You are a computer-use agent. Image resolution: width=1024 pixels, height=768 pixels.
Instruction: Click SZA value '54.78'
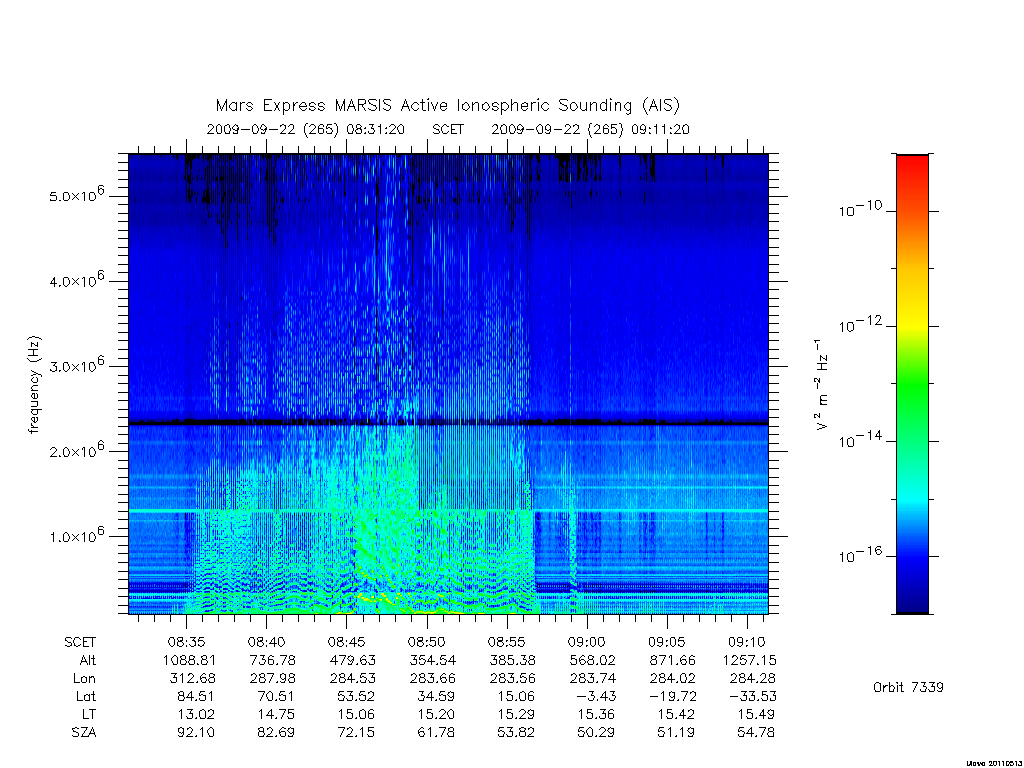tap(756, 733)
